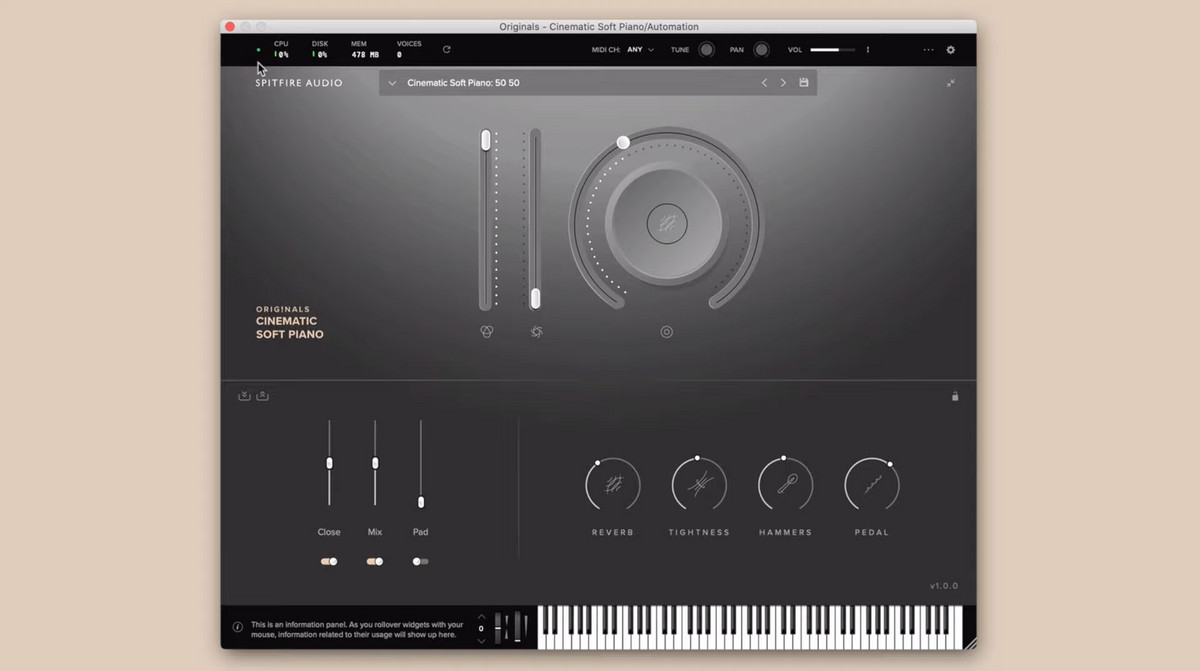Open the three-dot options next to volume
The width and height of the screenshot is (1200, 671).
pos(868,50)
